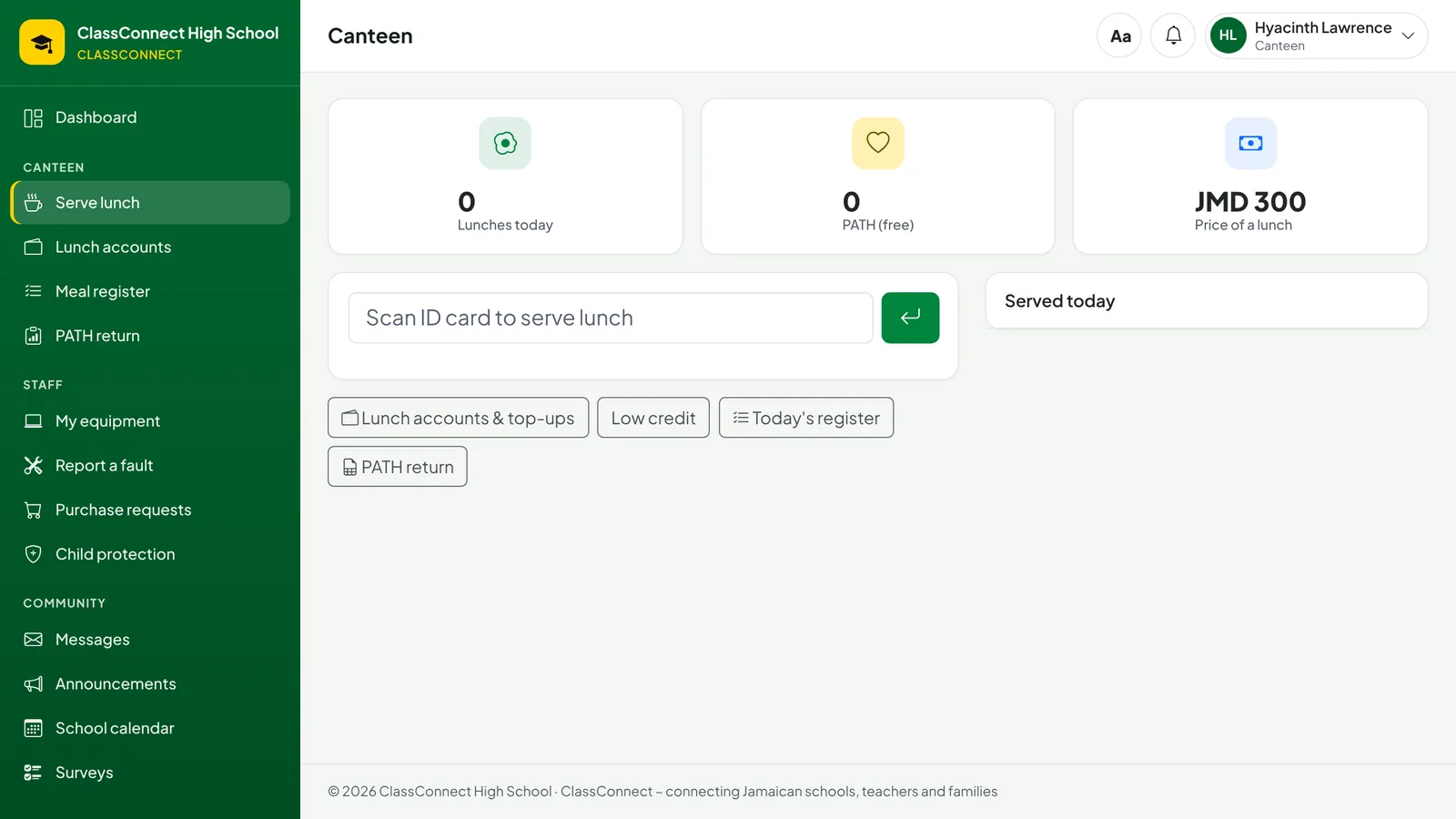This screenshot has height=819, width=1456.
Task: Click the ClassConnect High School sidebar title
Action: point(177,33)
